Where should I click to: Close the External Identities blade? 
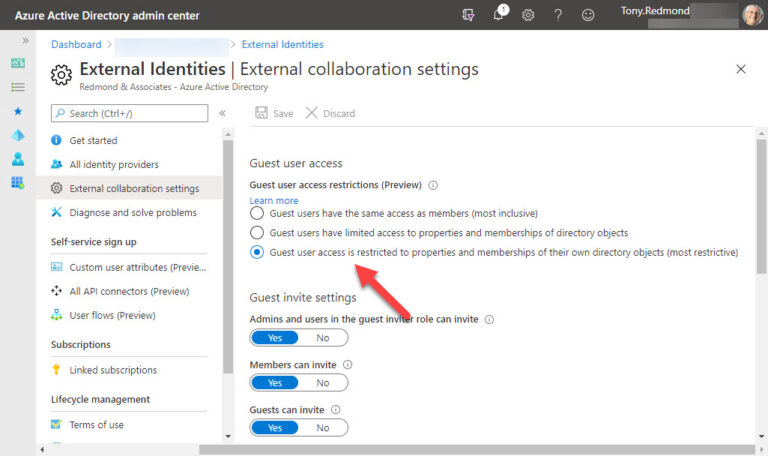[741, 69]
